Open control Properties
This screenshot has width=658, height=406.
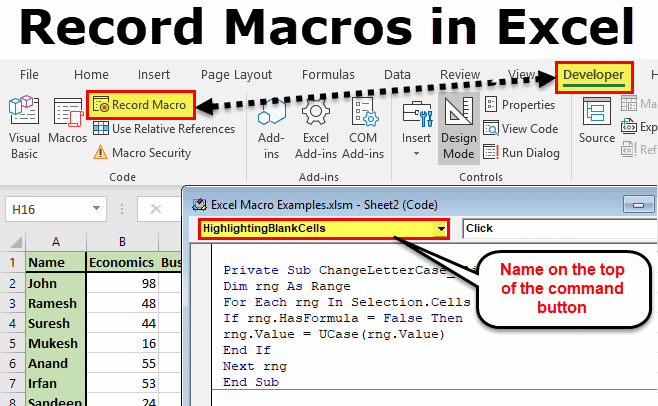pos(520,105)
